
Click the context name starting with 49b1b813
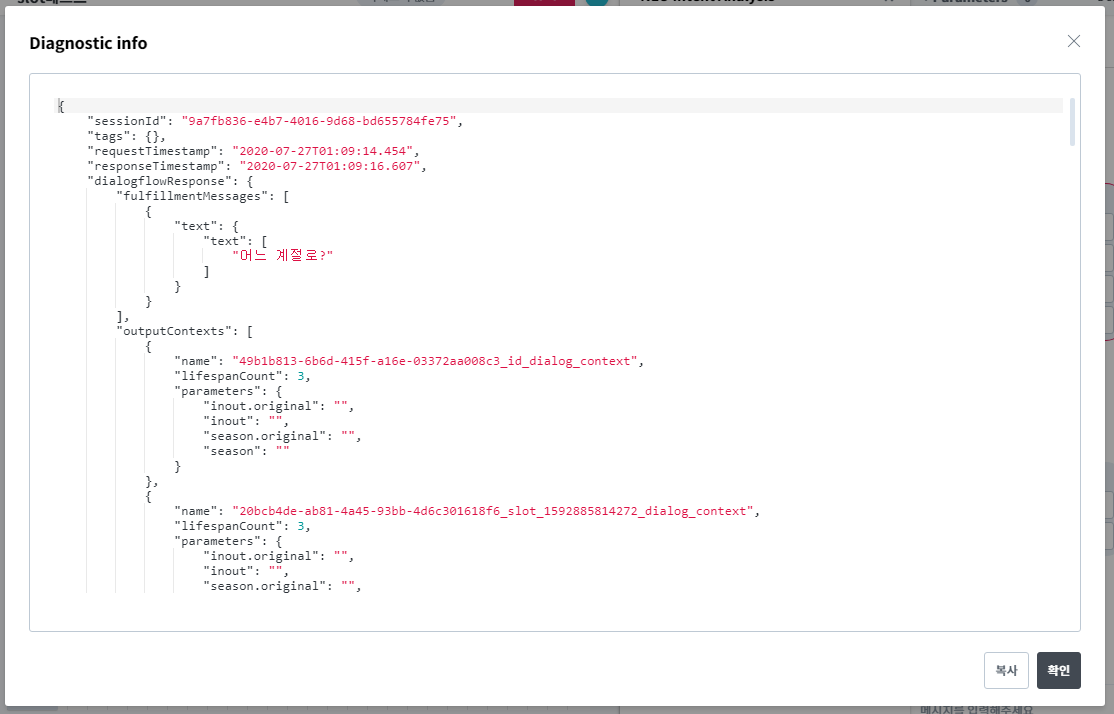(x=435, y=361)
